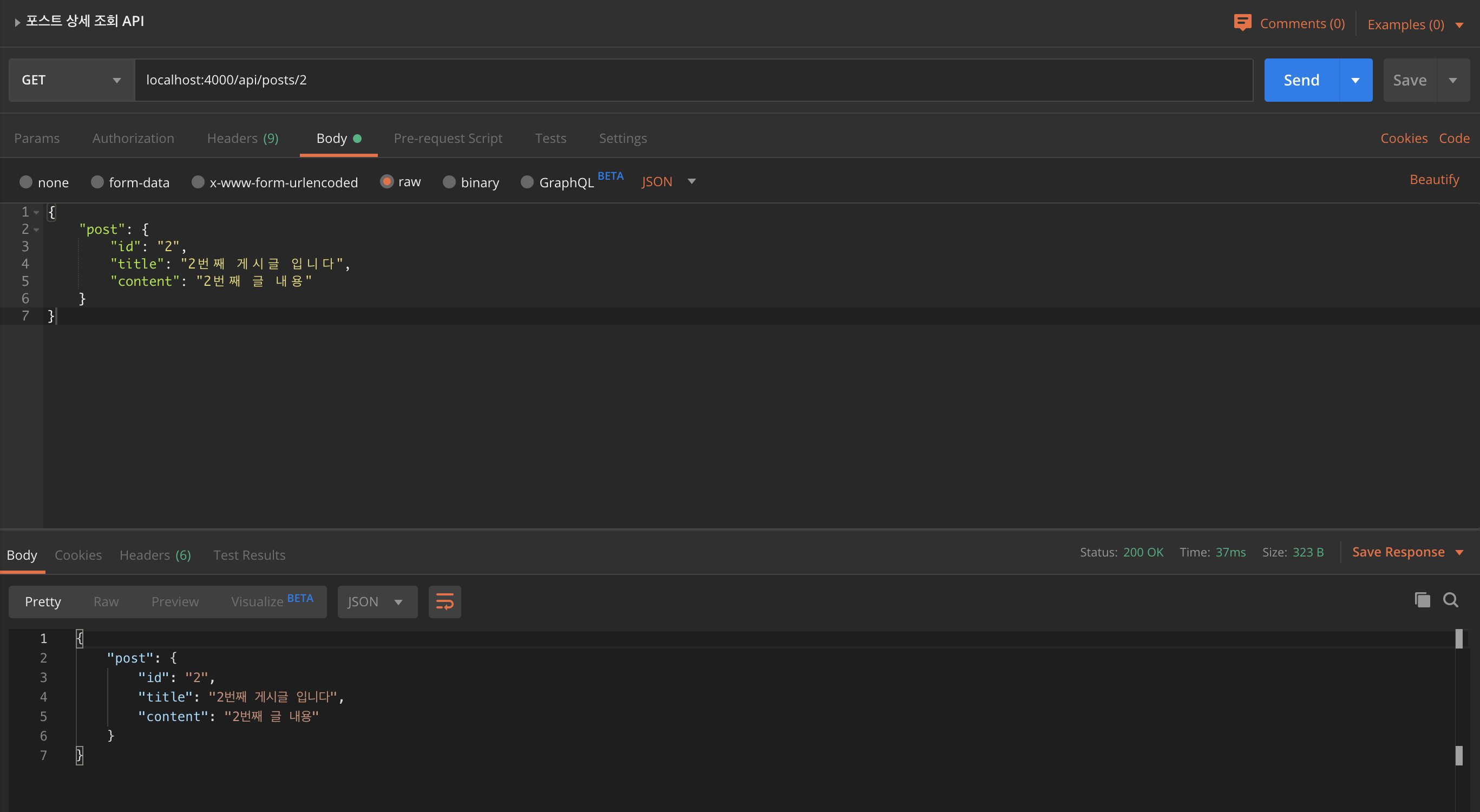Expand the request title triangle
1480x812 pixels.
[17, 22]
